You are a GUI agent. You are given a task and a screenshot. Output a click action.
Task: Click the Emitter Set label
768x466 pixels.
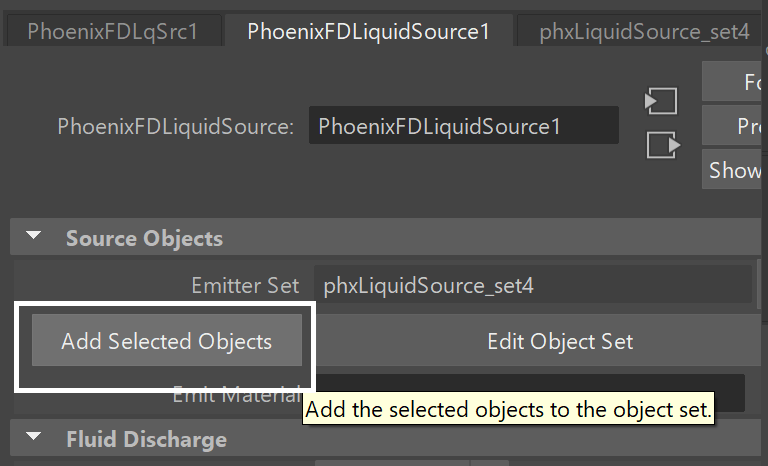[245, 285]
